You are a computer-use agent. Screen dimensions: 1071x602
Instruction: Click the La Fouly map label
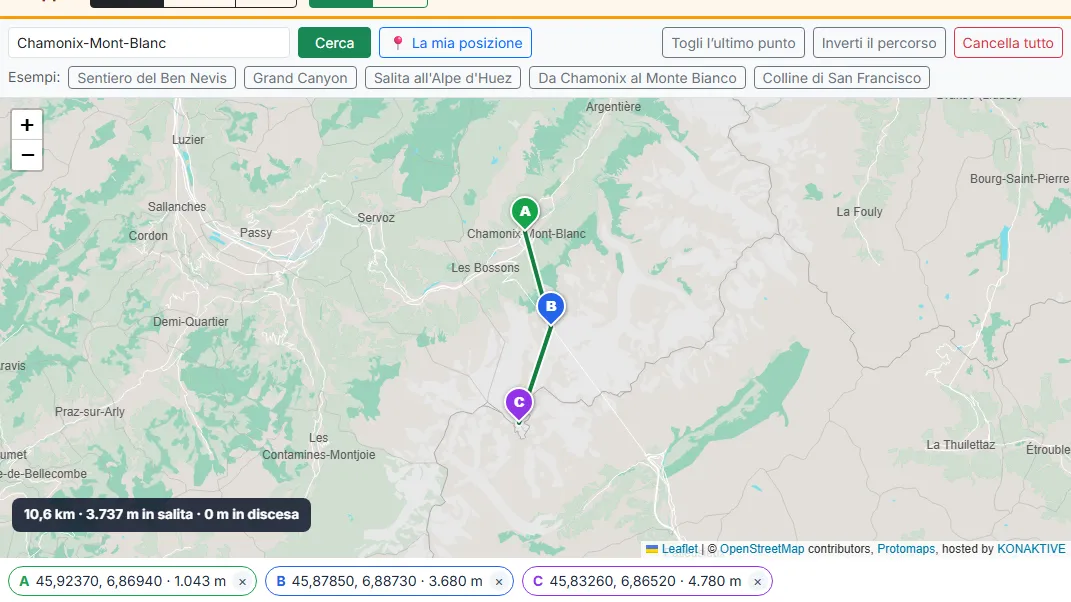click(x=859, y=212)
